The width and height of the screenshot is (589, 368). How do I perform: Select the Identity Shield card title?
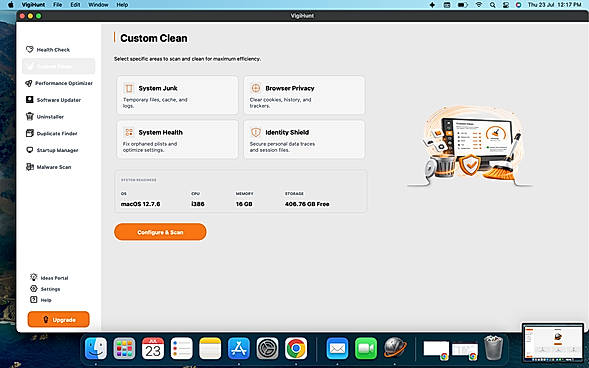click(287, 132)
